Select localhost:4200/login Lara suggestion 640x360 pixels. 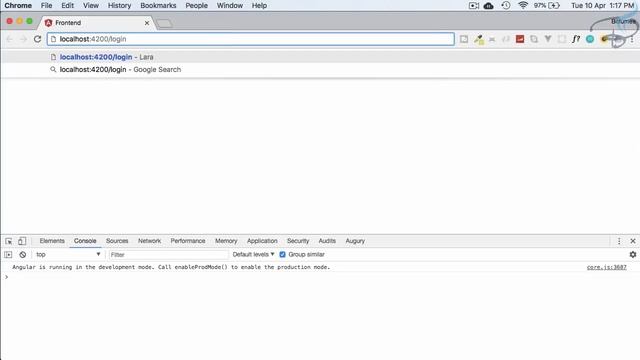pyautogui.click(x=320, y=57)
